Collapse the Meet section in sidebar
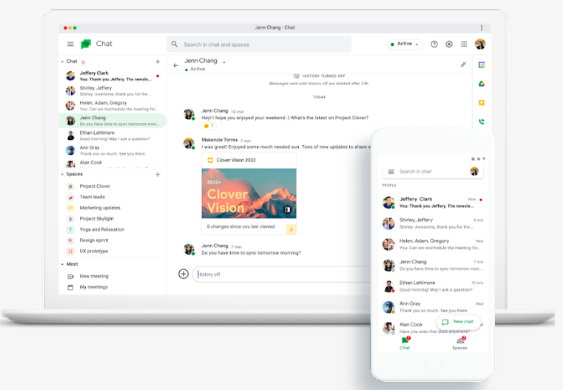The height and width of the screenshot is (390, 563). (x=62, y=264)
